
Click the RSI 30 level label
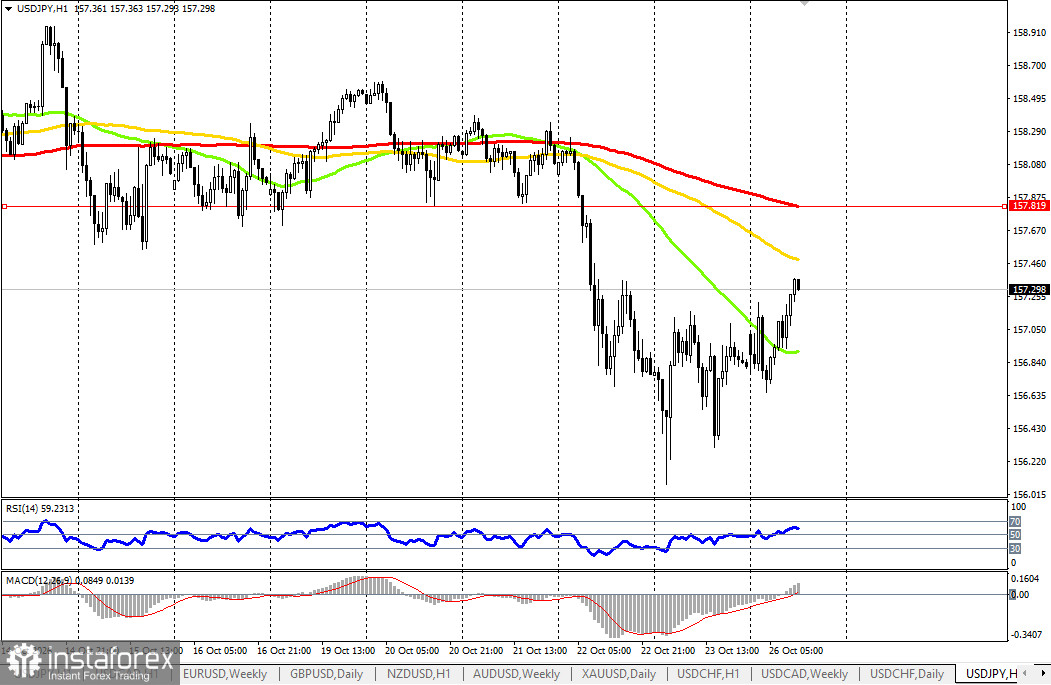point(1015,548)
